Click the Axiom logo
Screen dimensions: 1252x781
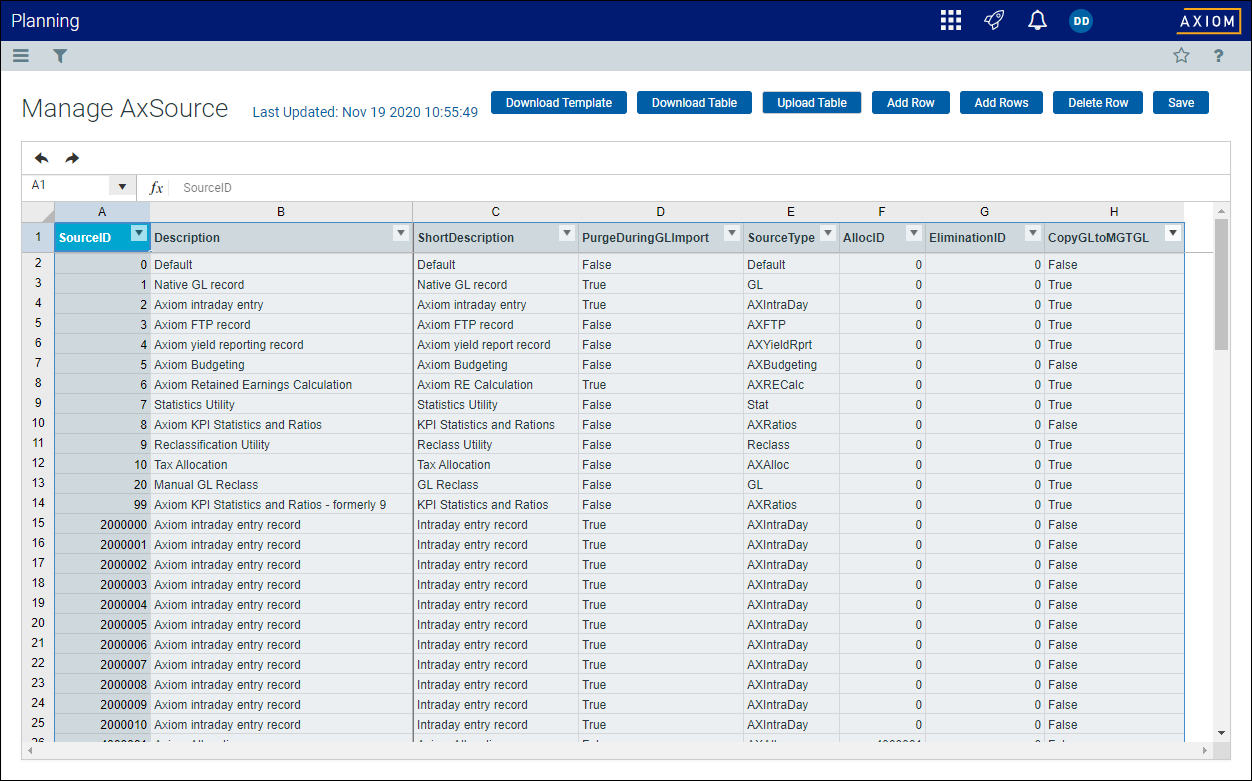[x=1208, y=21]
